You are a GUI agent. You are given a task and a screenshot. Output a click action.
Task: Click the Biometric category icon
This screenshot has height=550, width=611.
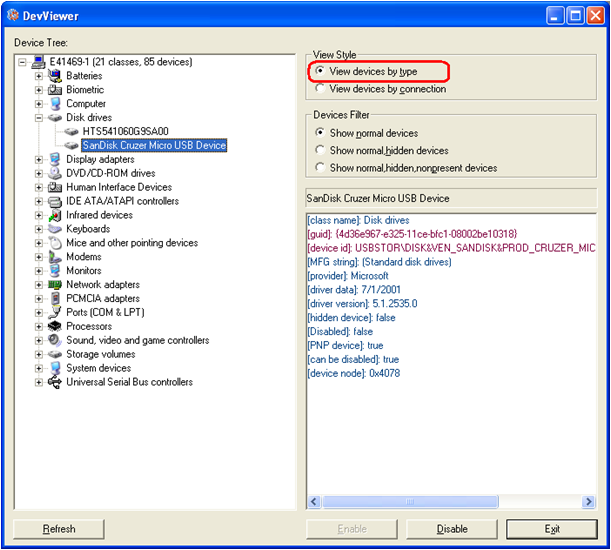(x=55, y=90)
